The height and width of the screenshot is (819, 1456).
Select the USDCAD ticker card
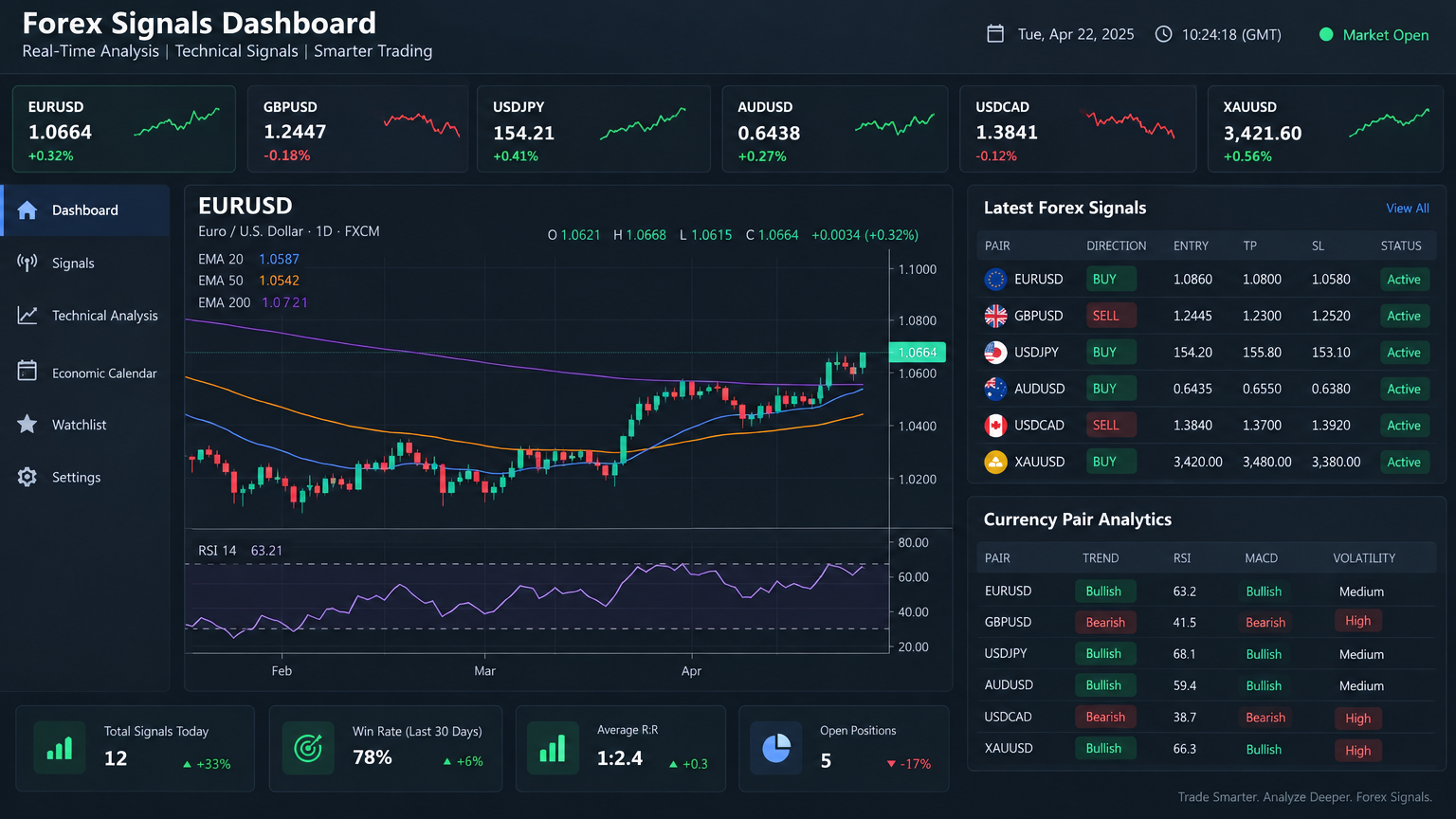coord(1078,129)
